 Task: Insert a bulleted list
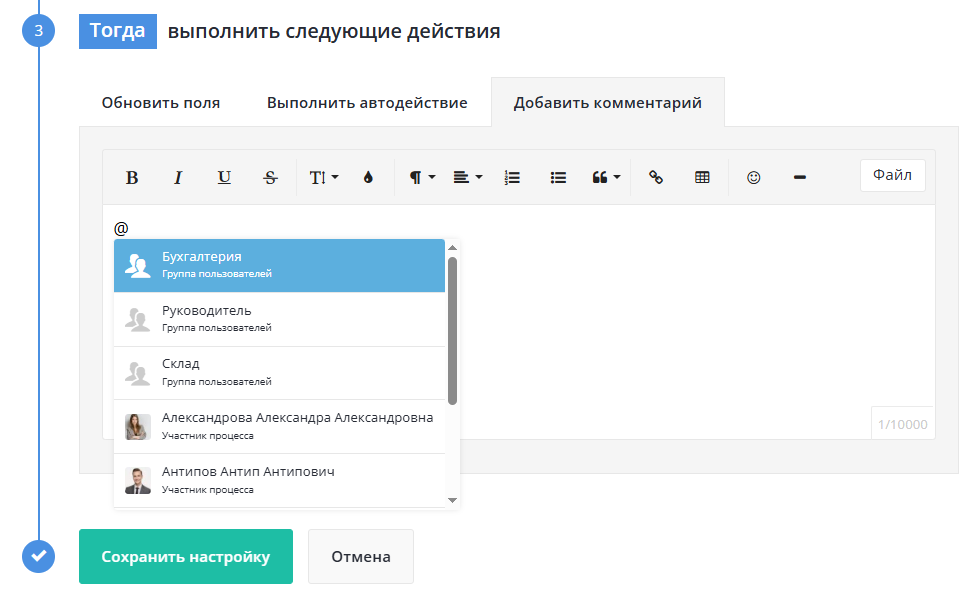(559, 177)
